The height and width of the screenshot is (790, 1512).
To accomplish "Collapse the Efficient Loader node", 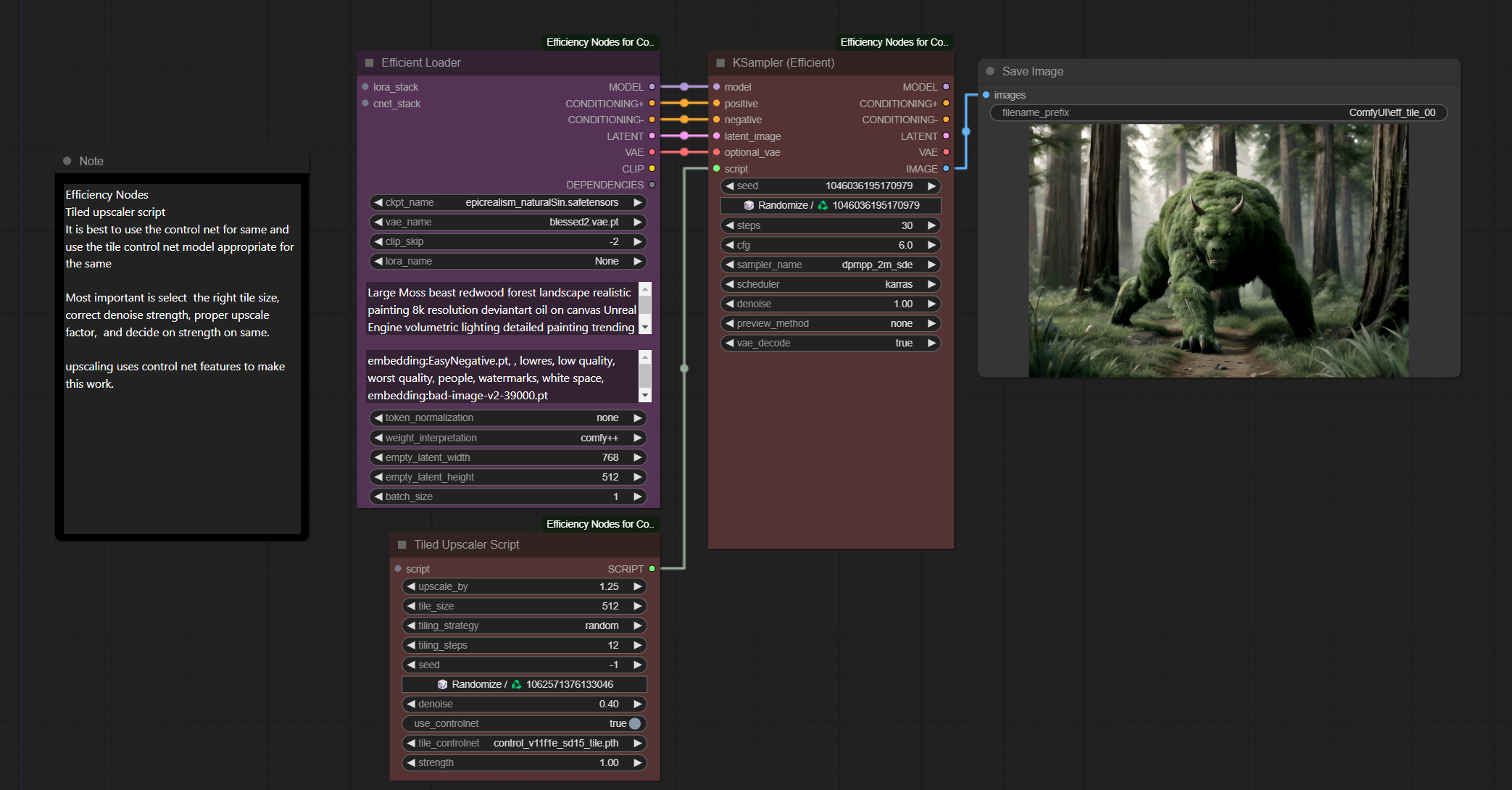I will (369, 63).
